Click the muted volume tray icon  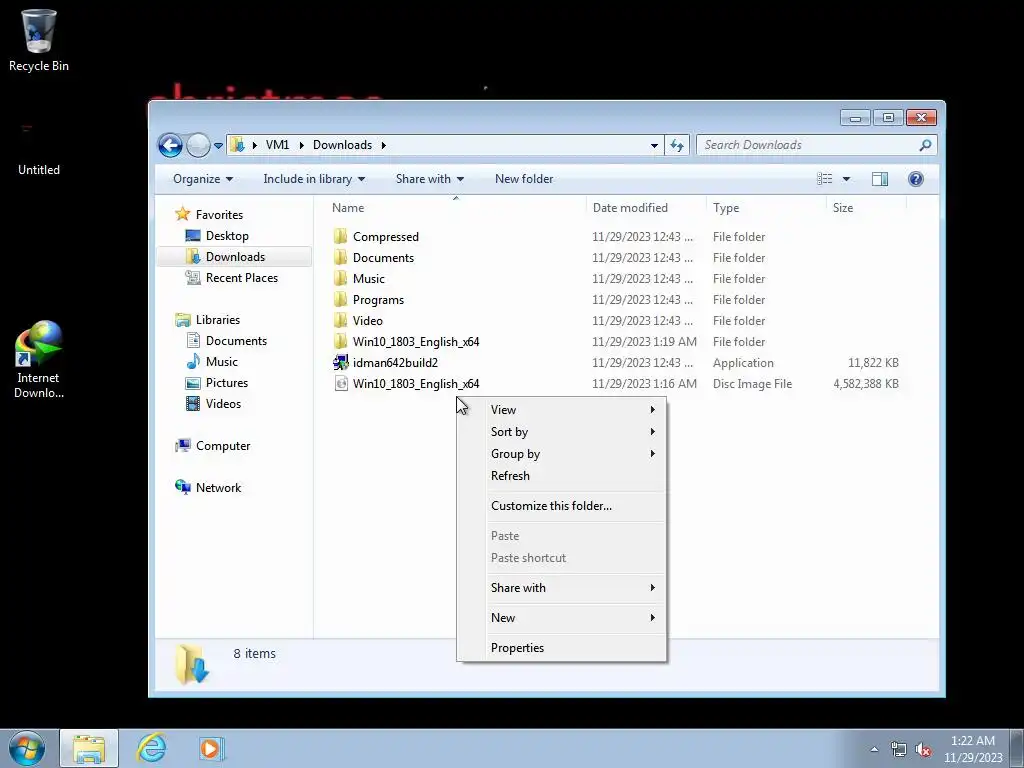923,749
